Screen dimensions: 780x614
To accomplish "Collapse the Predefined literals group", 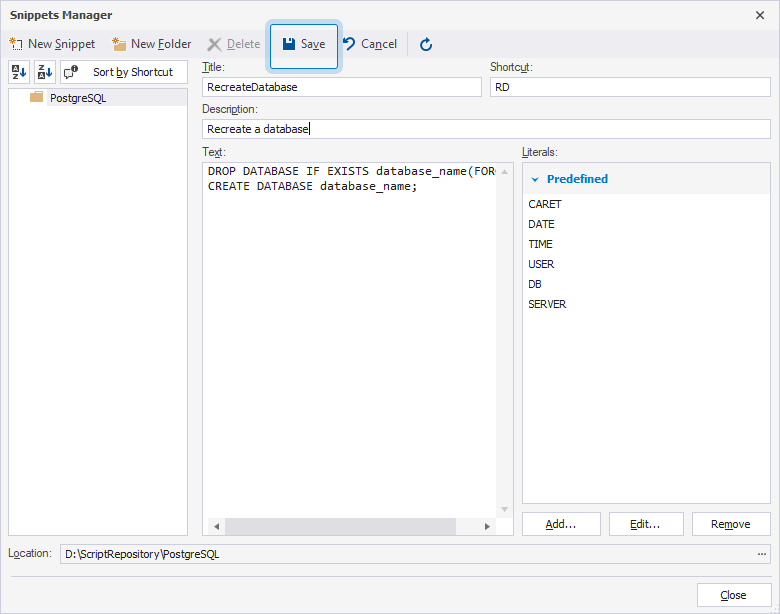I will pyautogui.click(x=535, y=179).
